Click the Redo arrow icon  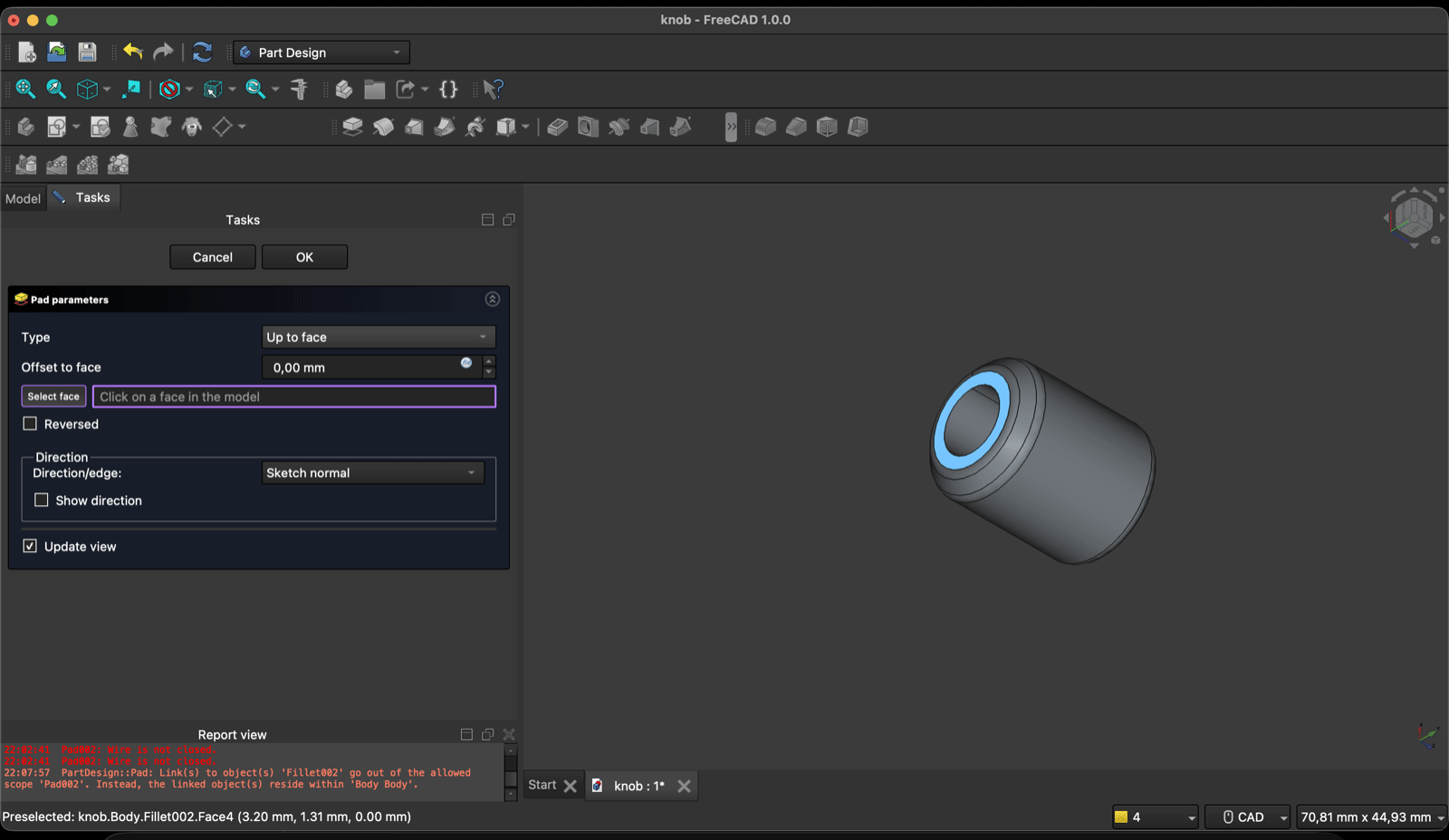pyautogui.click(x=163, y=52)
